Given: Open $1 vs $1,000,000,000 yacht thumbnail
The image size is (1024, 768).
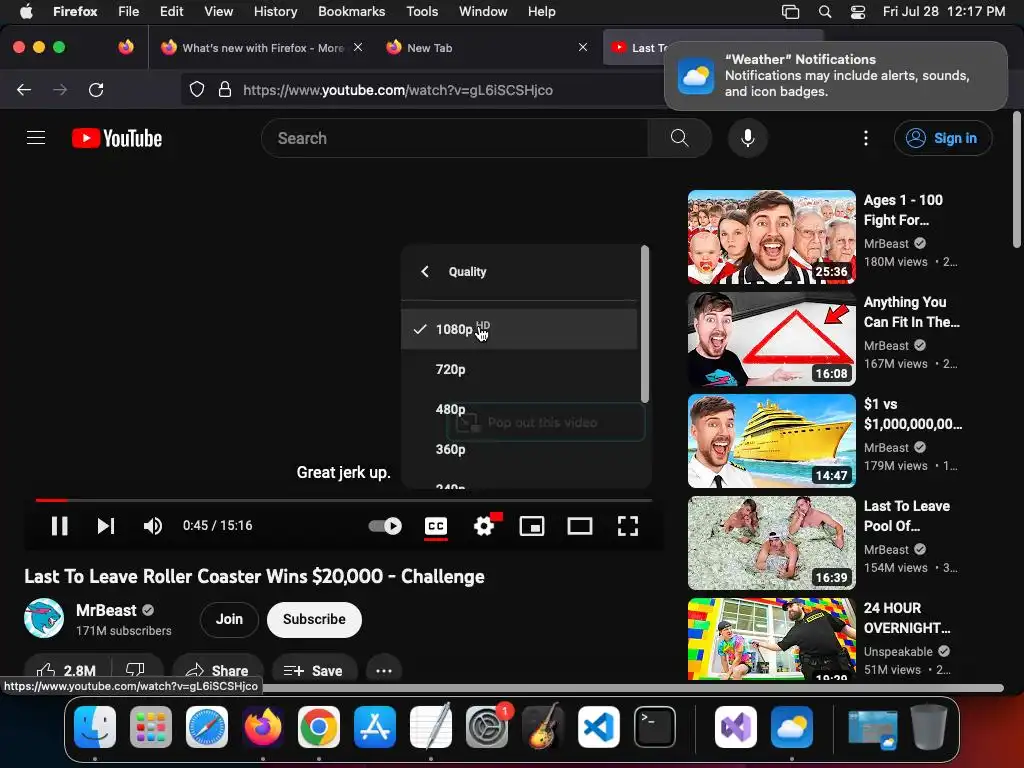Looking at the screenshot, I should click(x=771, y=441).
